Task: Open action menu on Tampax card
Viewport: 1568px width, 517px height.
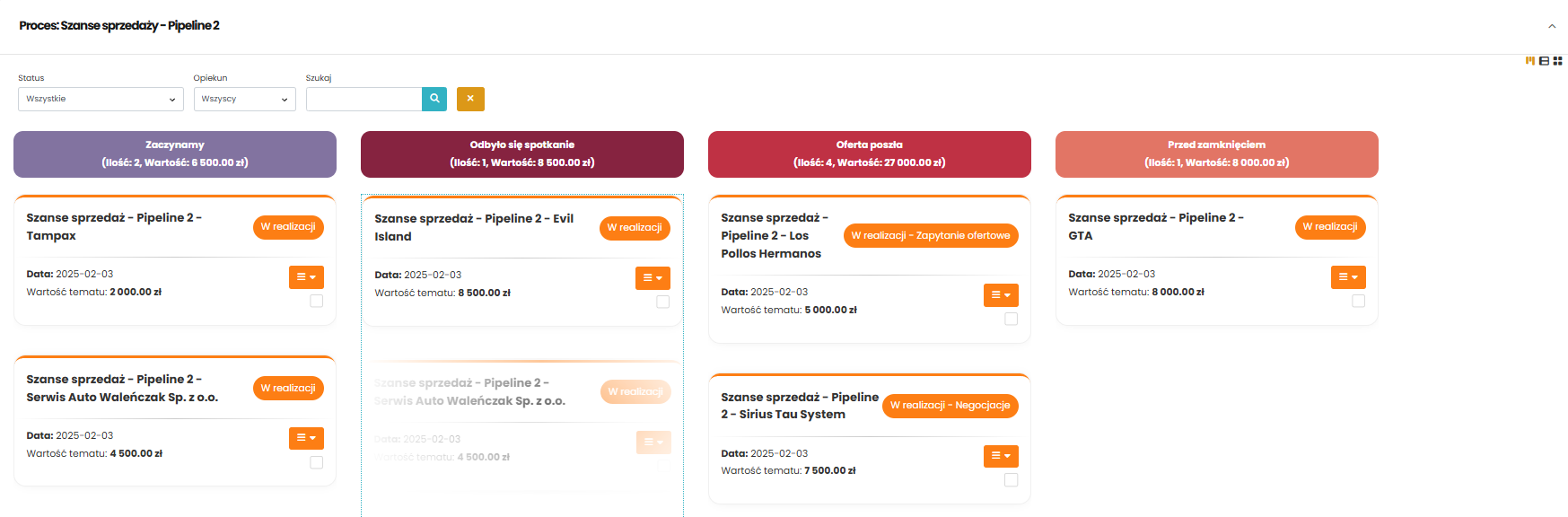Action: (306, 276)
